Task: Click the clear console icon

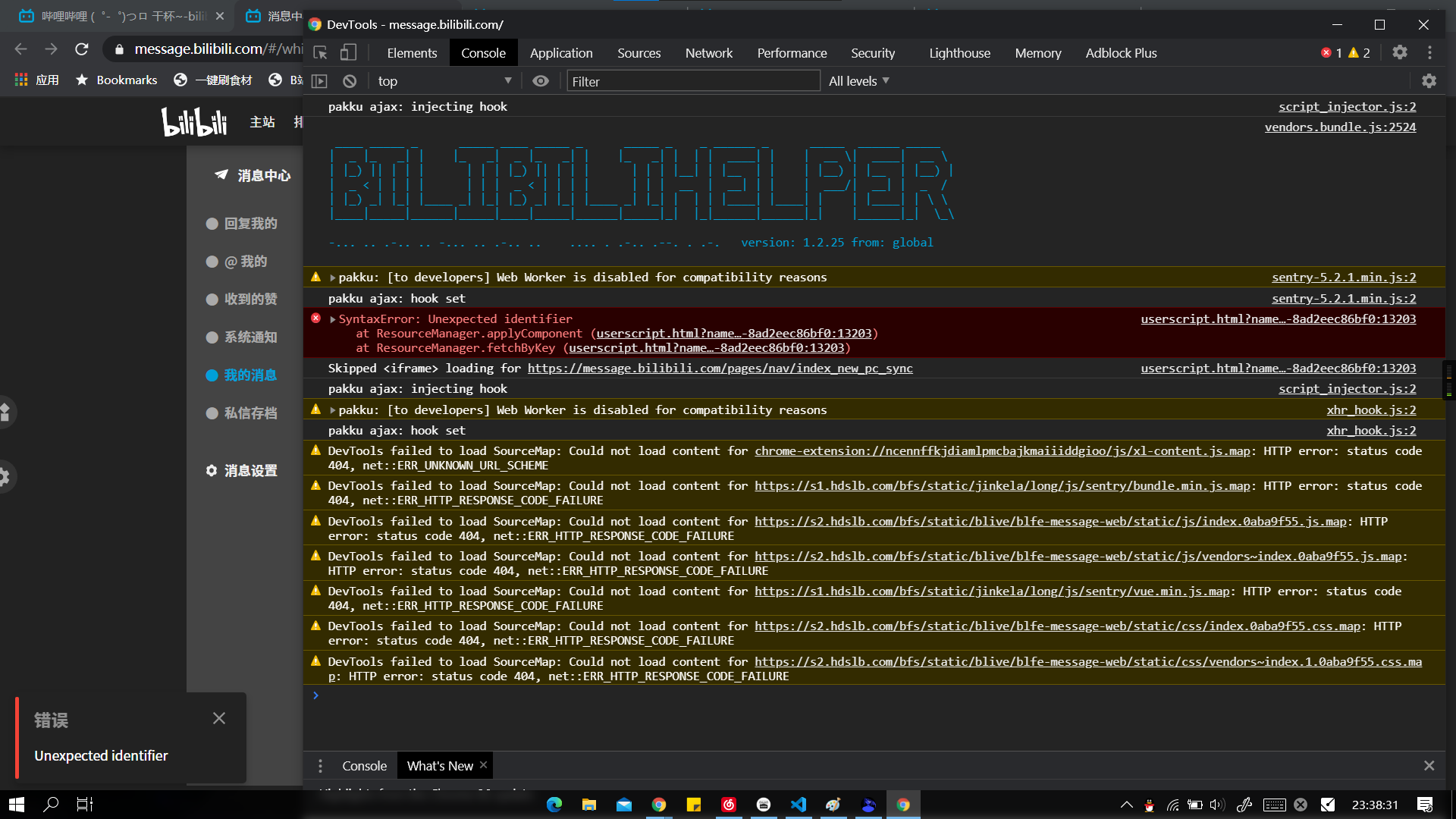Action: (350, 81)
